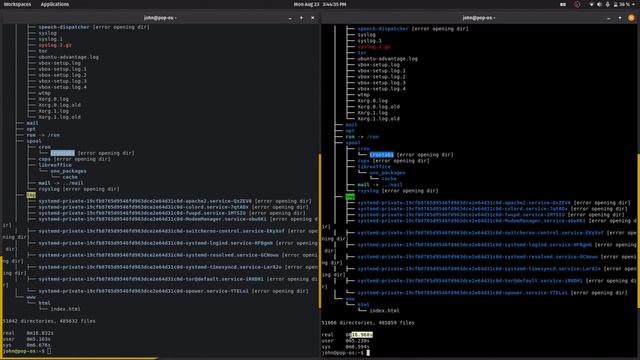Open the system menu dropdown arrow in the top bar
This screenshot has width=640, height=360.
point(633,4)
